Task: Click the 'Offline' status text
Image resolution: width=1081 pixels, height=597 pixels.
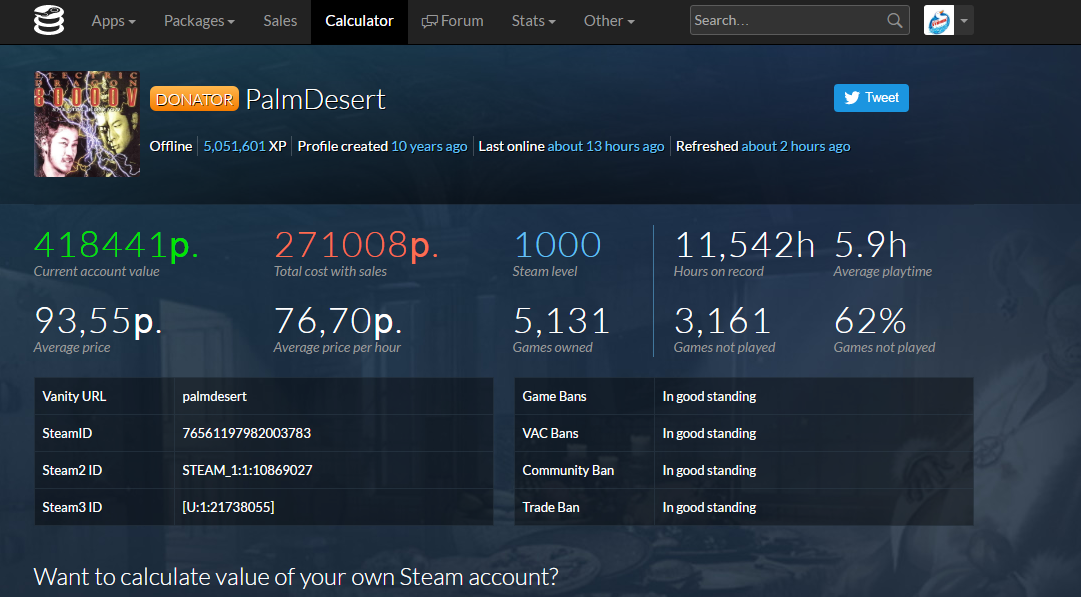Action: (x=171, y=146)
